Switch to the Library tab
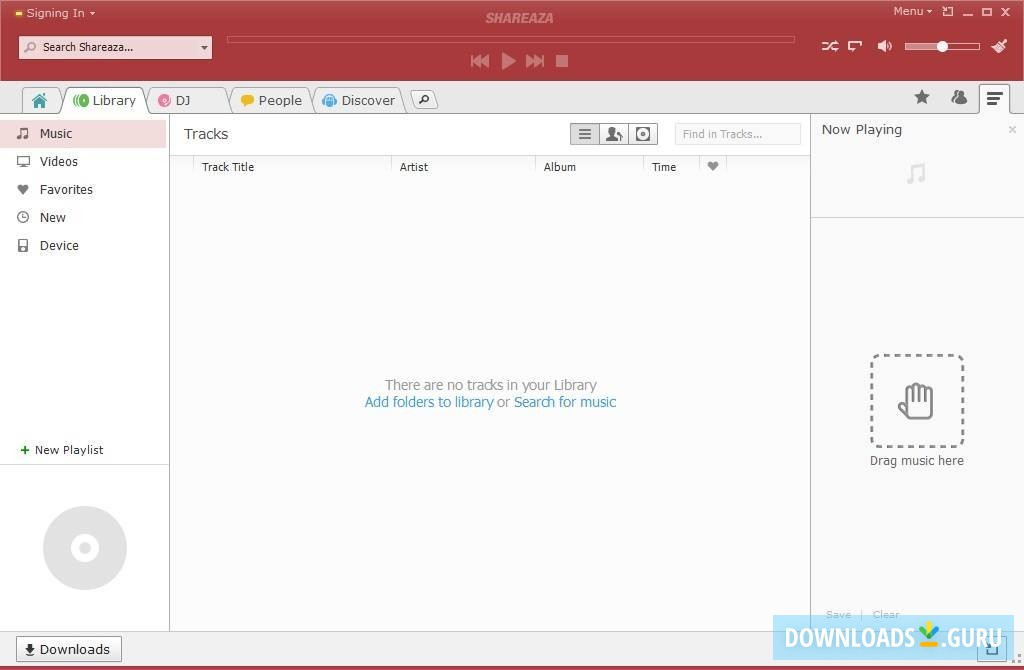This screenshot has height=670, width=1024. coord(105,101)
